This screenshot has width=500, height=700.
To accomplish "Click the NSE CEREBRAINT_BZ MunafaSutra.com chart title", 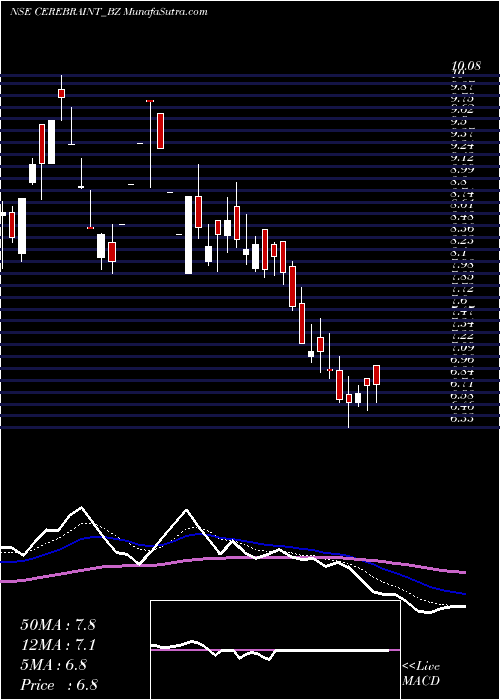I will 108,12.
